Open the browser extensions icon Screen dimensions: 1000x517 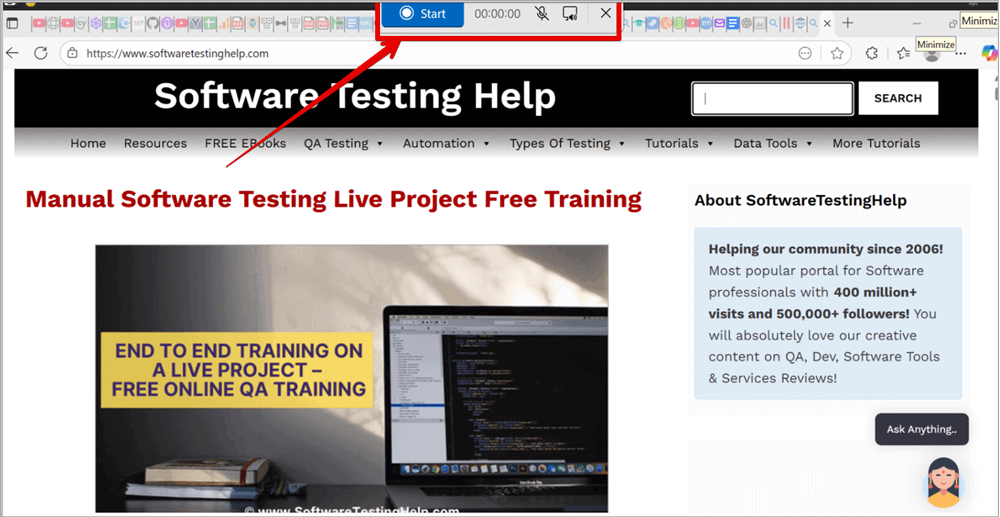872,53
